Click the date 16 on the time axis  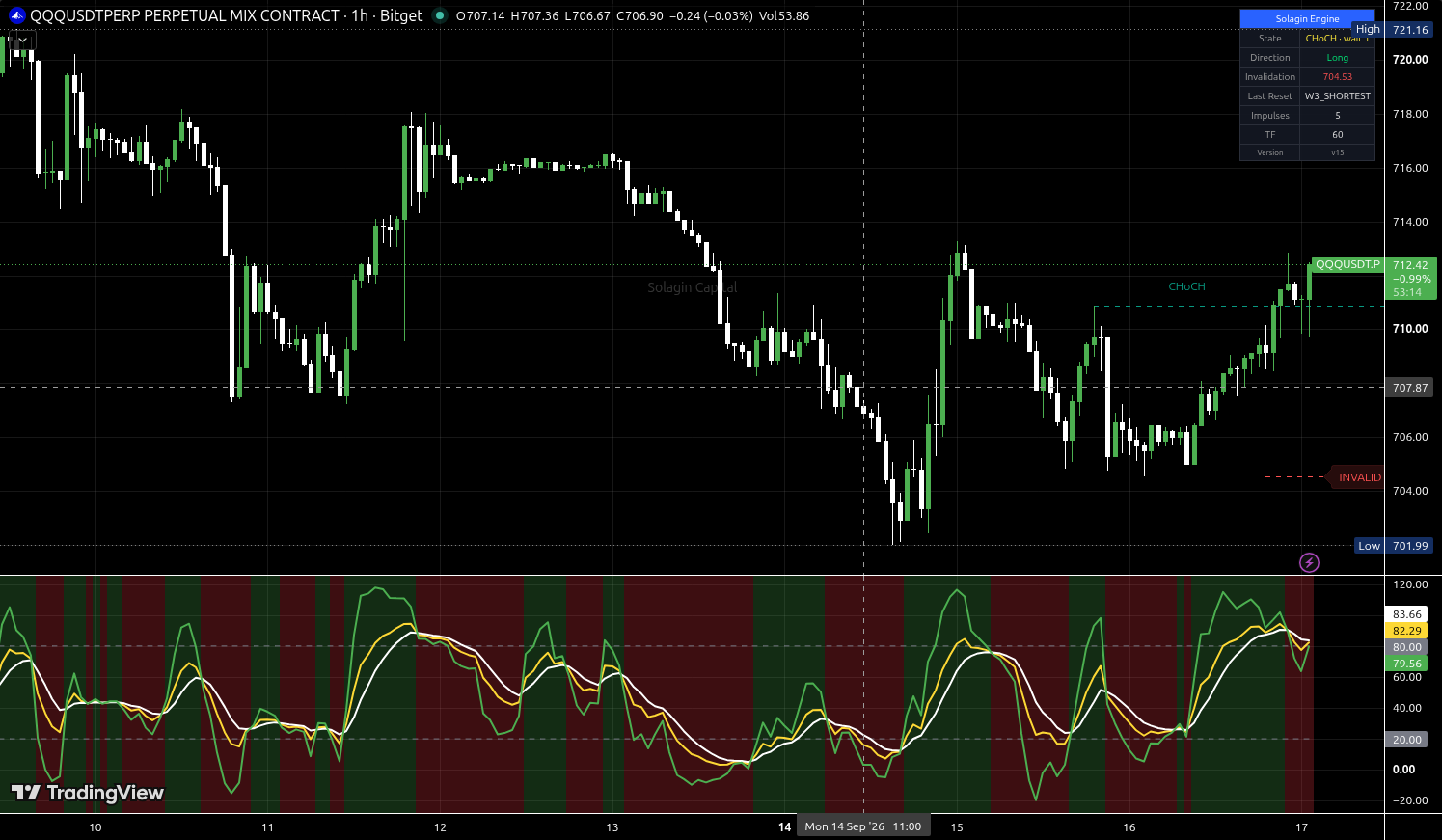[1129, 826]
